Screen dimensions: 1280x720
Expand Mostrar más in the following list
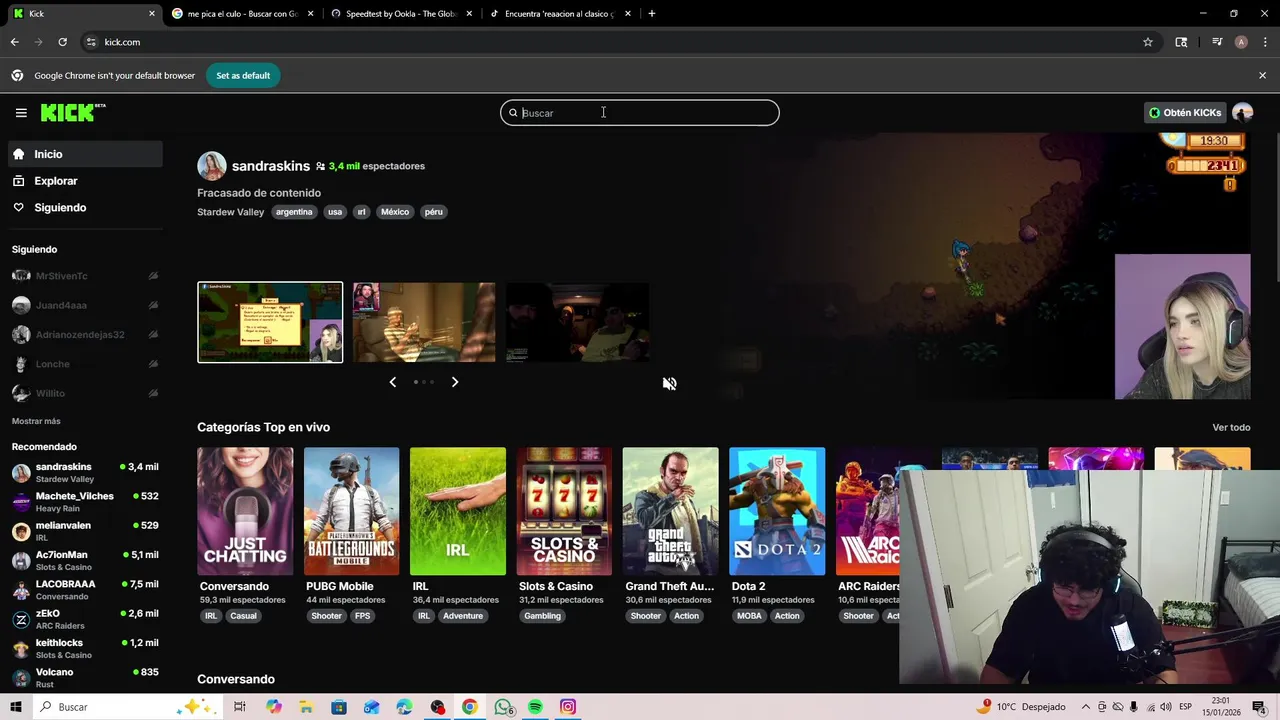pyautogui.click(x=36, y=421)
